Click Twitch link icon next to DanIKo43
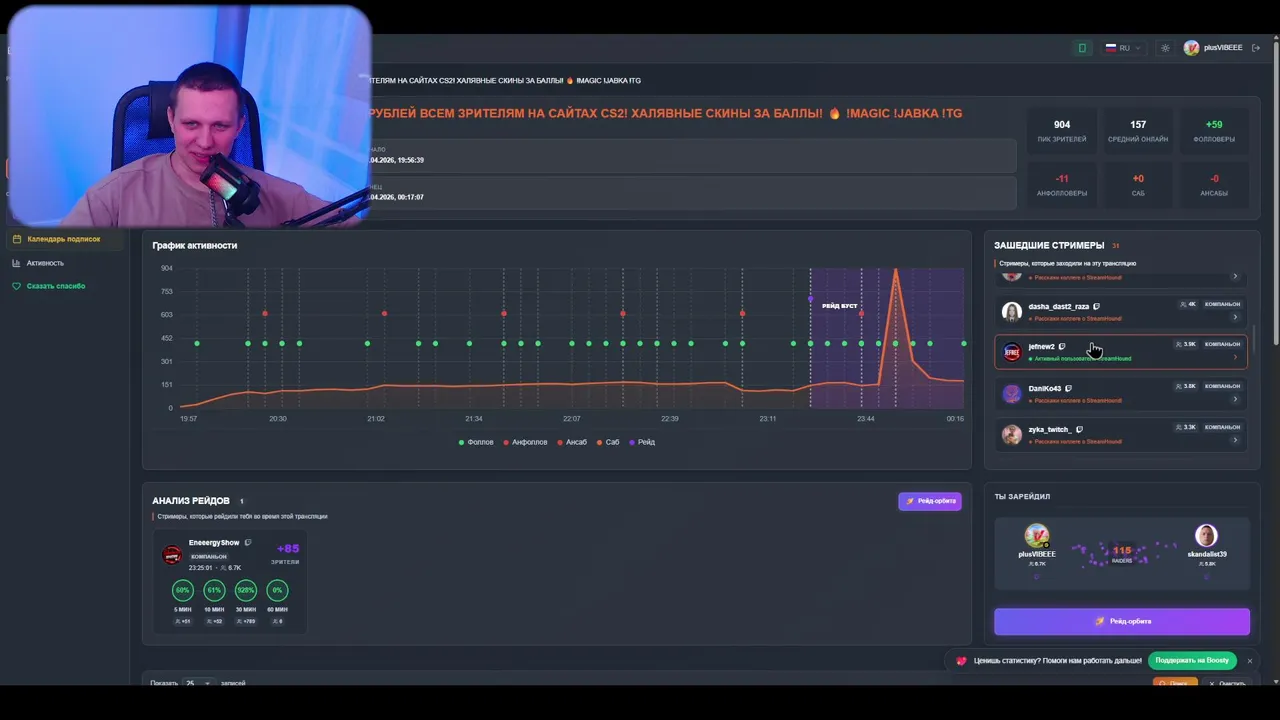 pyautogui.click(x=1068, y=388)
